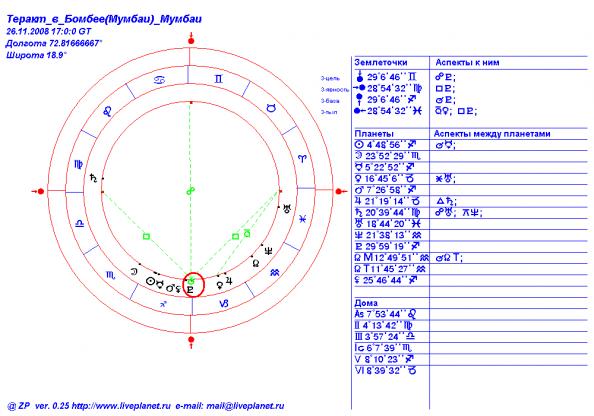Select the Taurus sign on the outer ring

coord(271,108)
